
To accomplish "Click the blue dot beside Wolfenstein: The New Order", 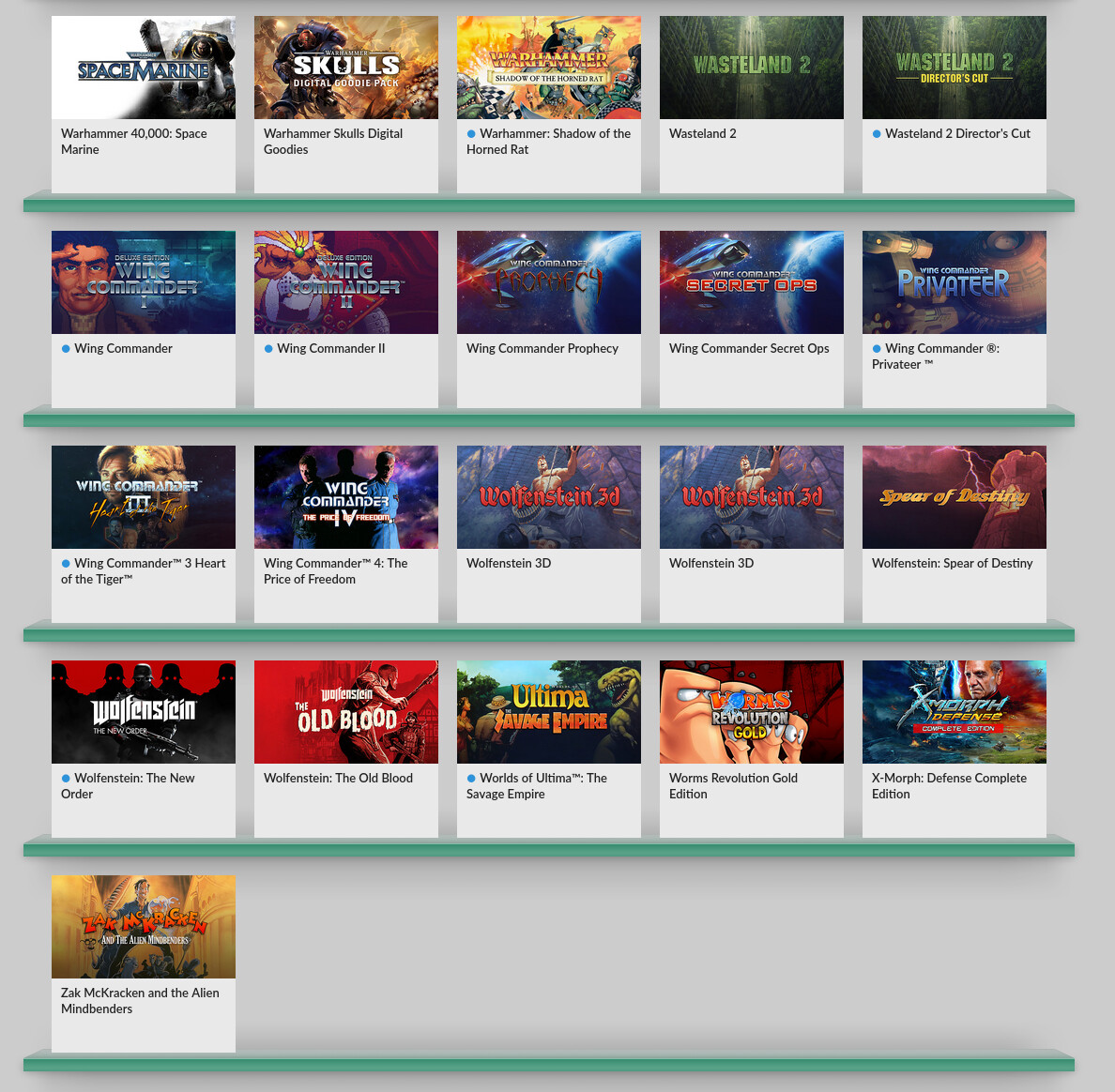I will pos(66,779).
